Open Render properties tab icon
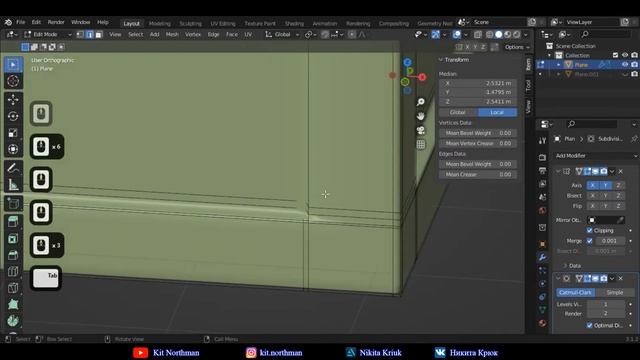Image resolution: width=640 pixels, height=360 pixels. point(542,157)
